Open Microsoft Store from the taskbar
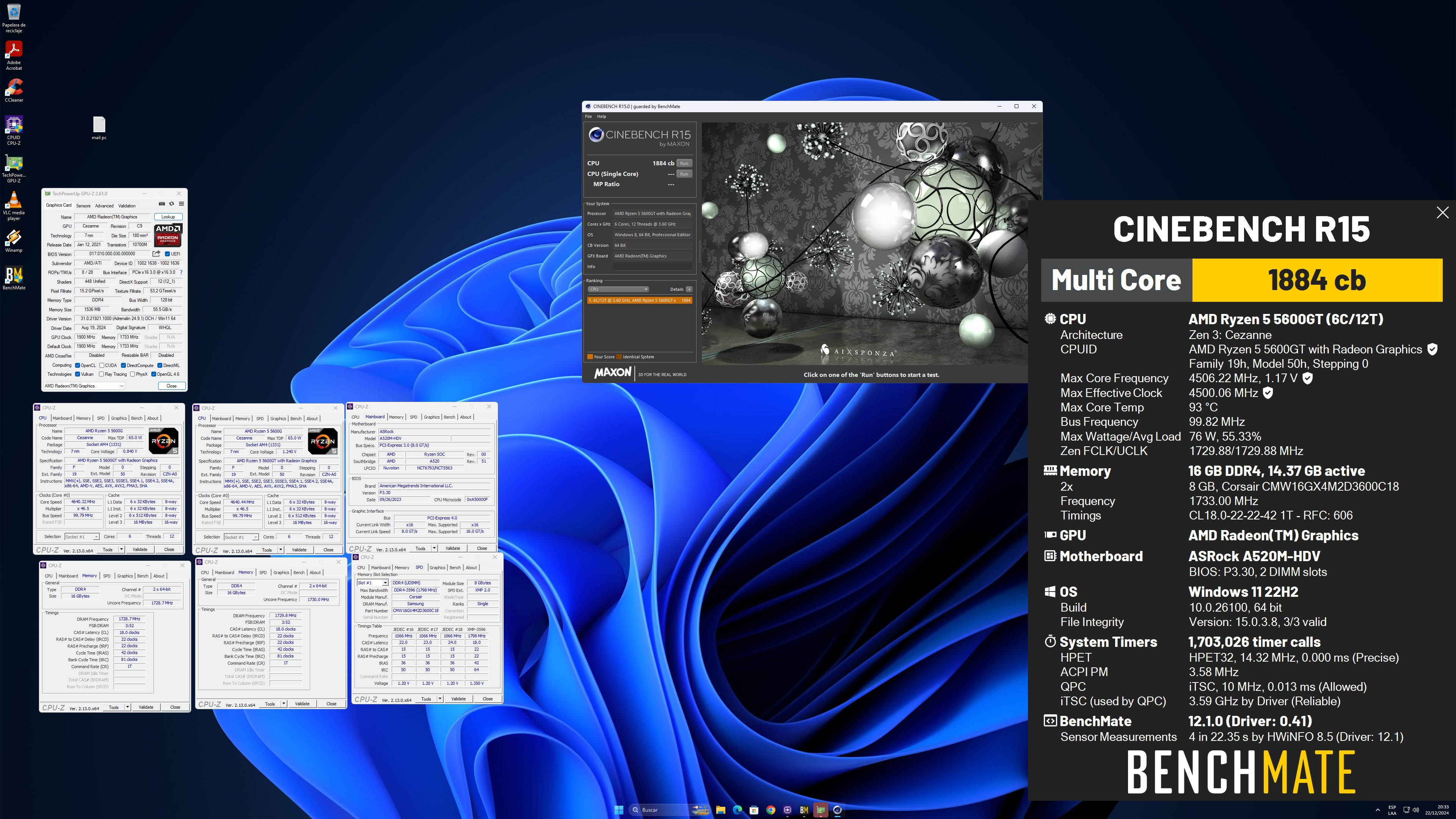Screen dimensions: 1456x819 click(x=754, y=810)
